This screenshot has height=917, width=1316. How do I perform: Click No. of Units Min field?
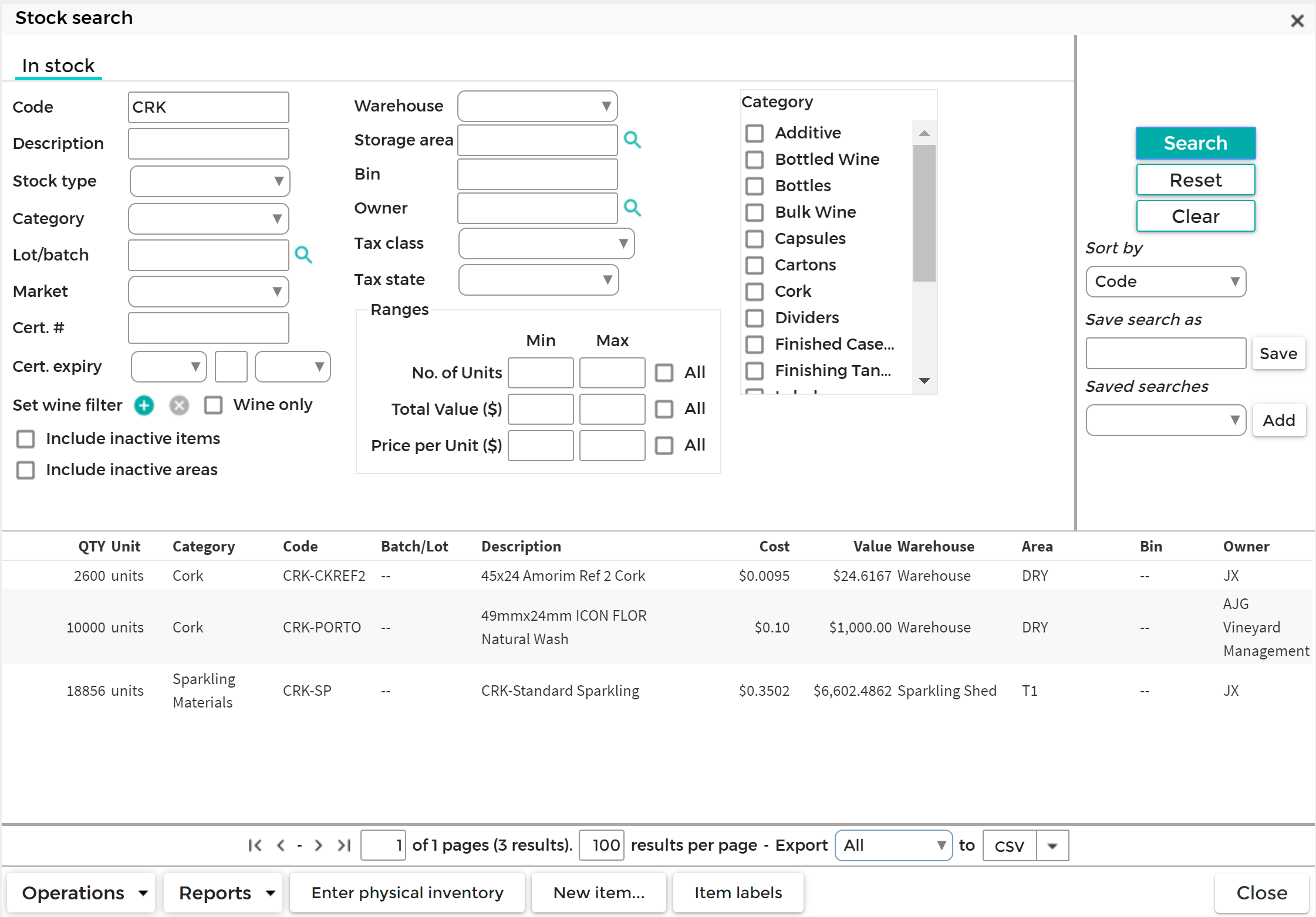[541, 373]
